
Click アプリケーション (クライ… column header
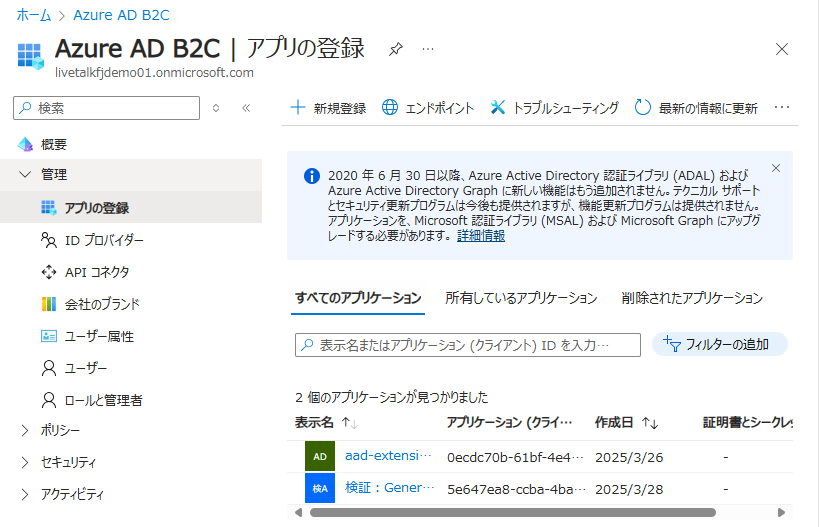[x=509, y=423]
